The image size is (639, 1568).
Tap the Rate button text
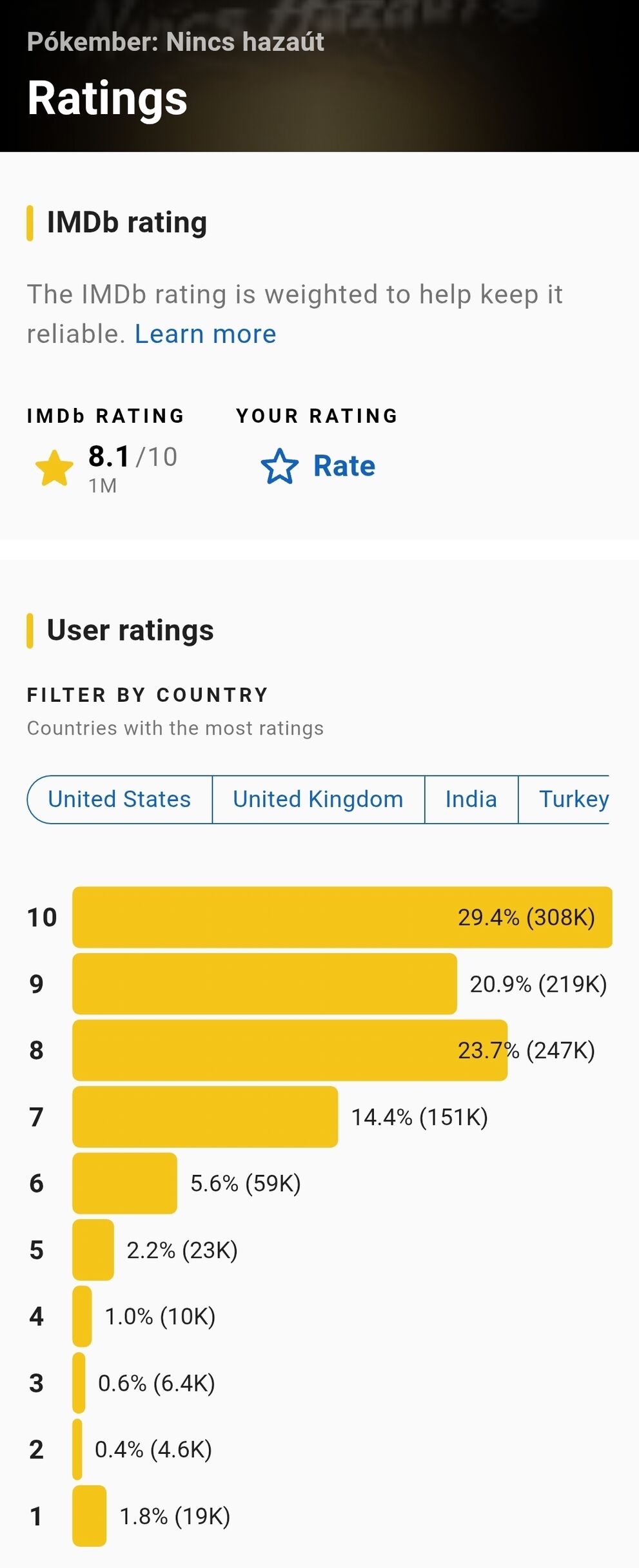[x=344, y=466]
